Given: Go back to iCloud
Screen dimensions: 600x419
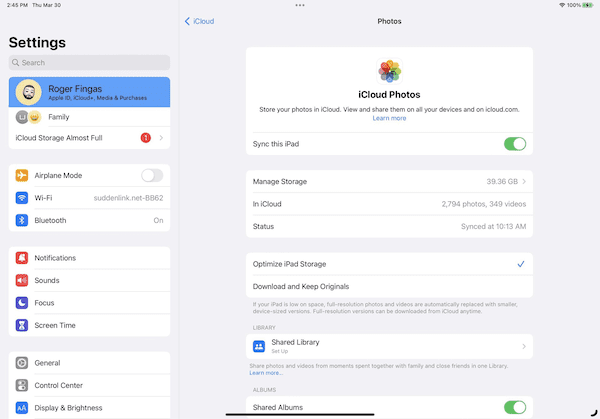Looking at the screenshot, I should pyautogui.click(x=199, y=21).
